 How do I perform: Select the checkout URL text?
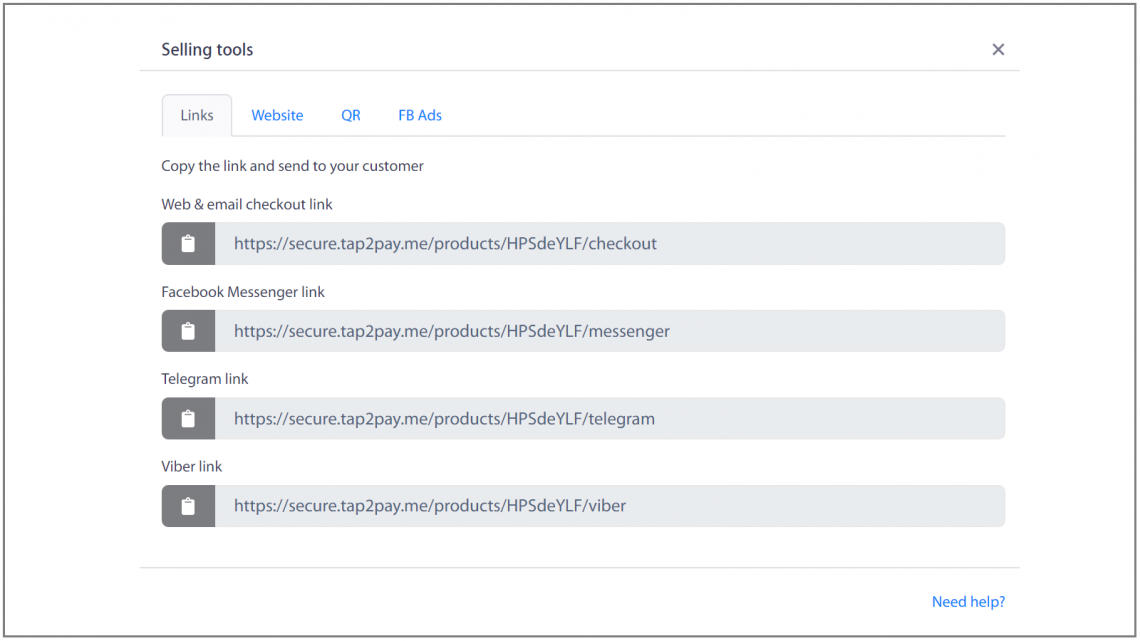pos(445,243)
